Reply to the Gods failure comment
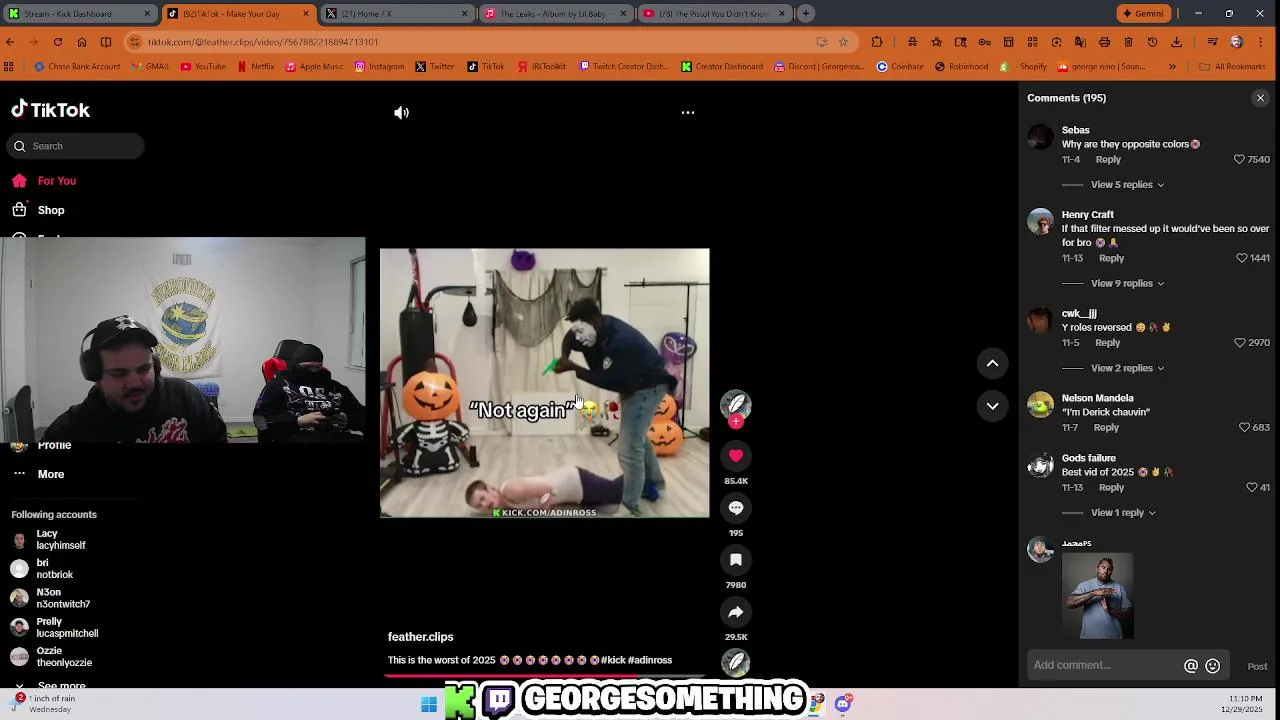1280x720 pixels. tap(1111, 488)
